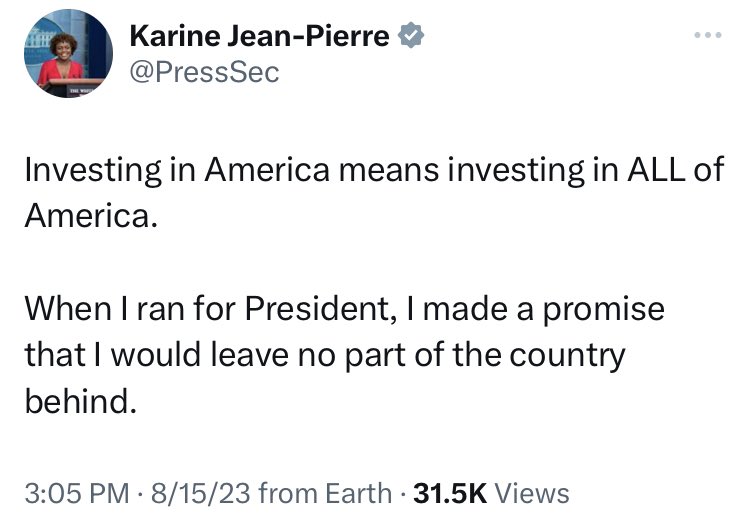The height and width of the screenshot is (517, 750).
Task: Open the @PressSec handle link
Action: point(204,73)
